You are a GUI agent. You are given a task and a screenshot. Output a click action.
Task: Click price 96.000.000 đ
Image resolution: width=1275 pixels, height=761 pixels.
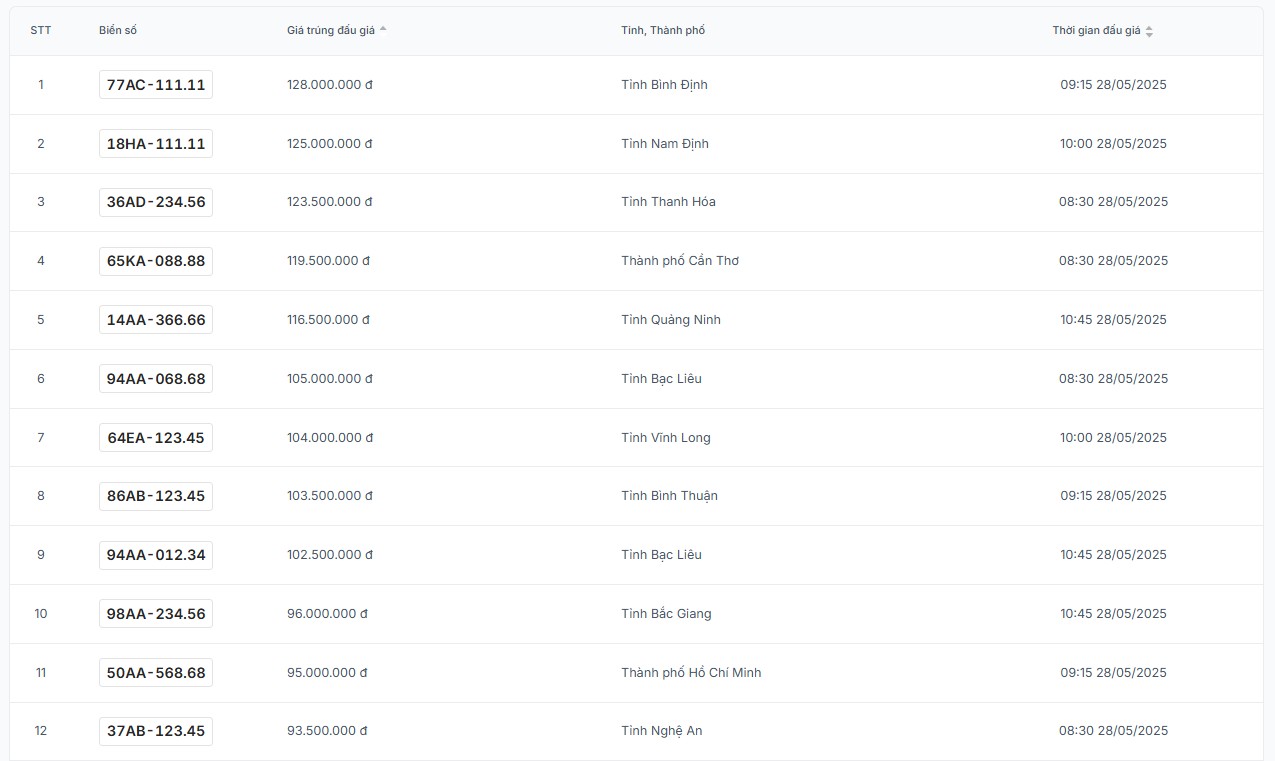(x=327, y=614)
